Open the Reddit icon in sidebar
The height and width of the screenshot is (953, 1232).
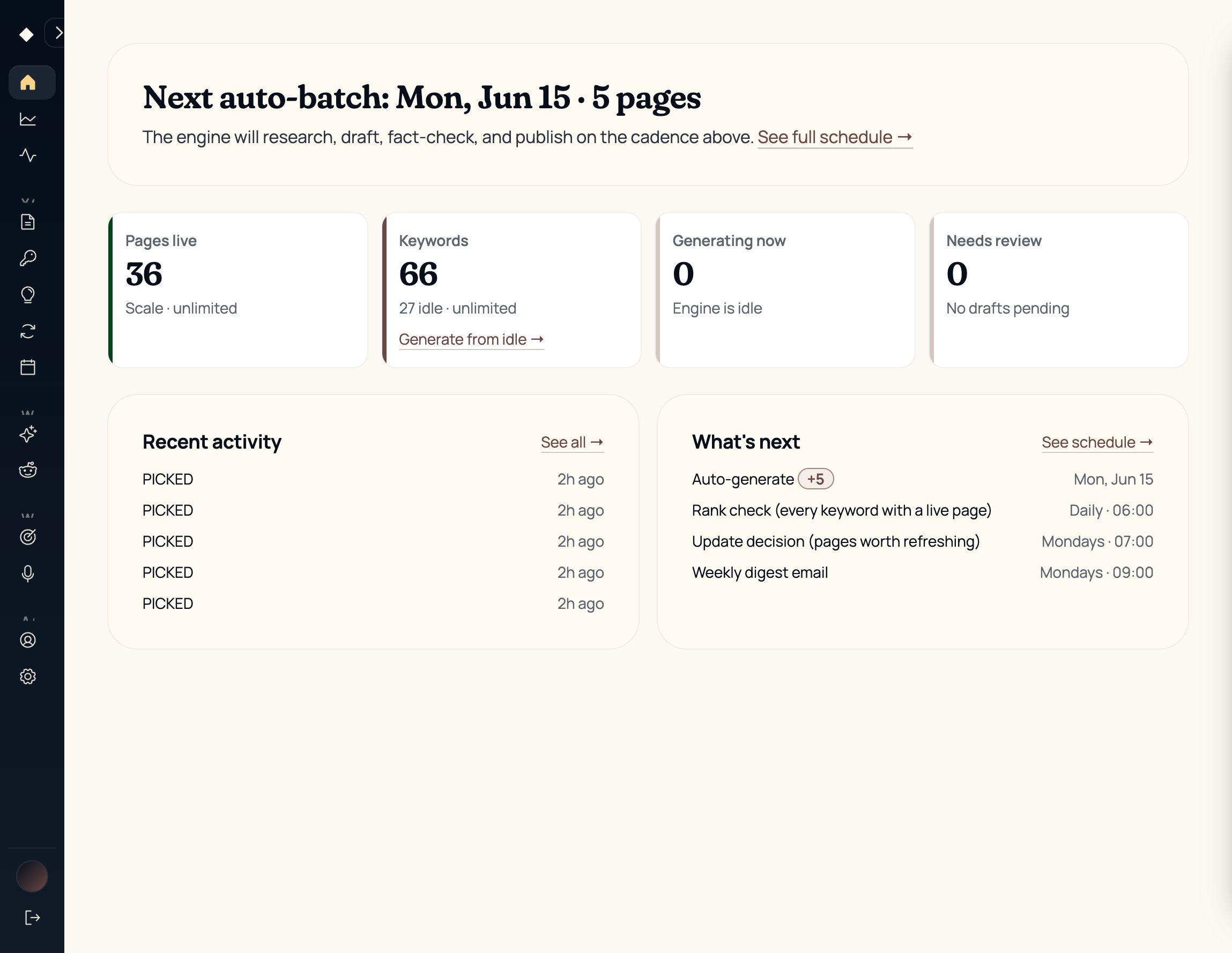click(x=28, y=470)
